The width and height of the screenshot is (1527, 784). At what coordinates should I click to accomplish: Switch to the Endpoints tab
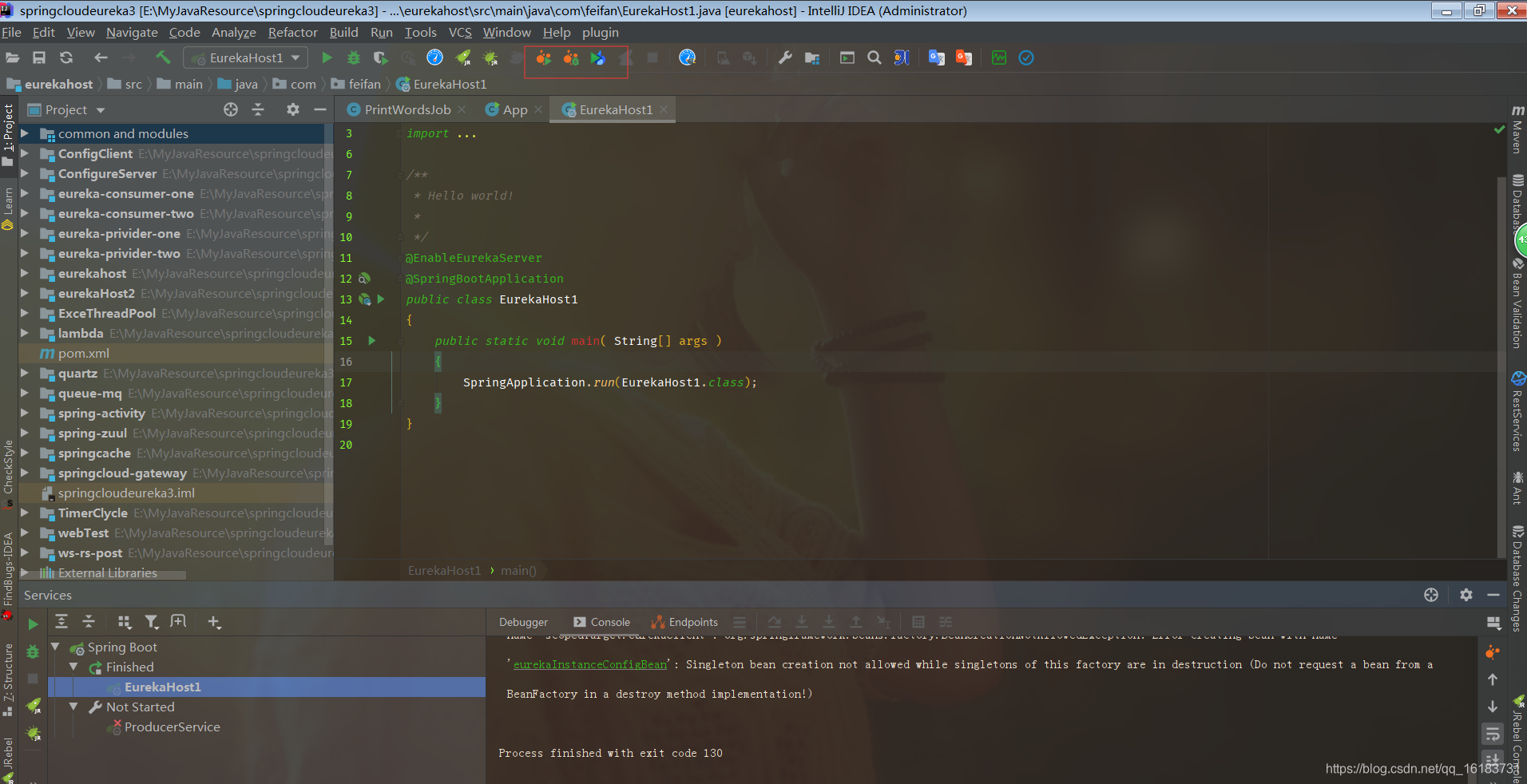point(684,622)
